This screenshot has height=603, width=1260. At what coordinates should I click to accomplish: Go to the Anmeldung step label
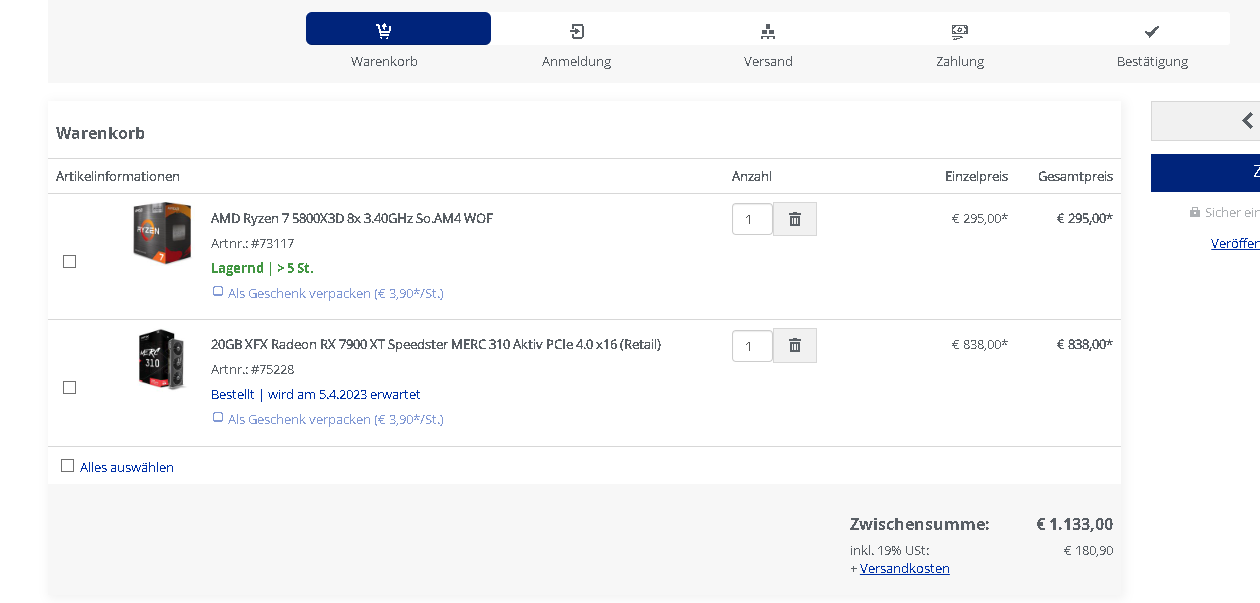(576, 61)
